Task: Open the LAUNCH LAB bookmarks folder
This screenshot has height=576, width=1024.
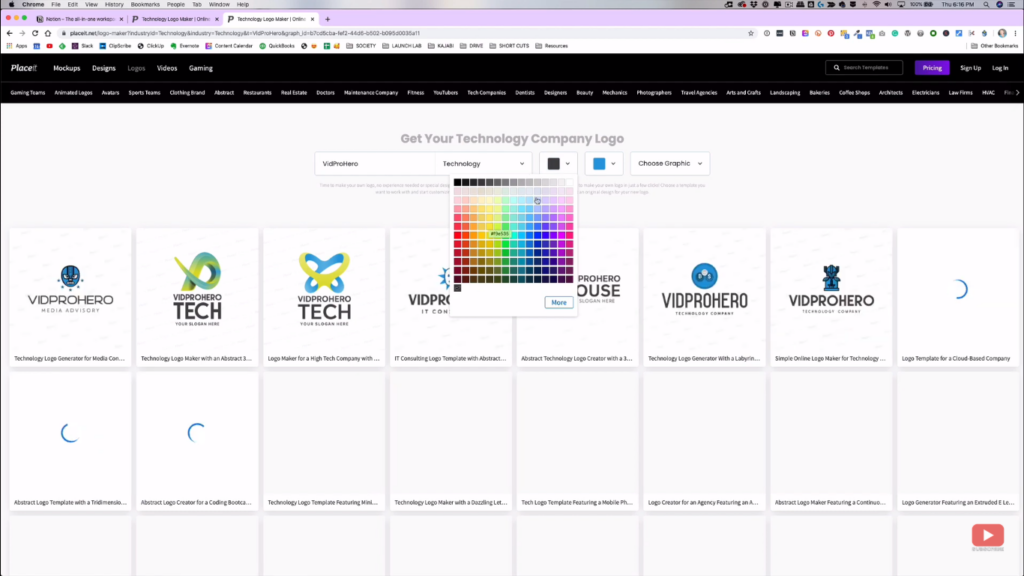Action: pos(402,46)
